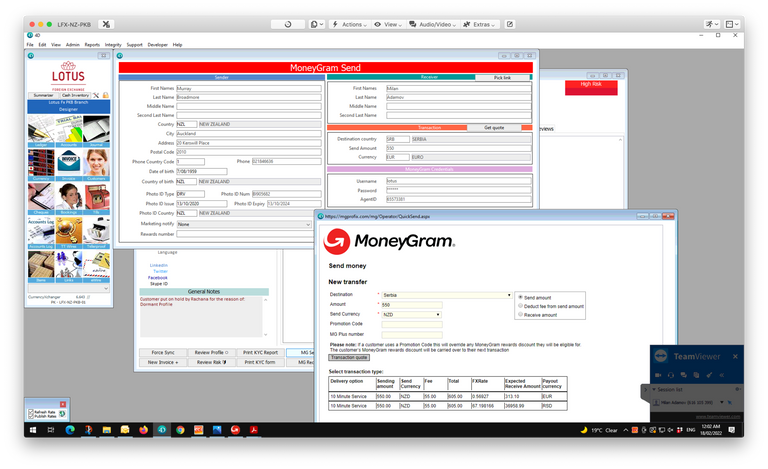
Task: Open the 4D app in taskbar
Action: [x=162, y=430]
